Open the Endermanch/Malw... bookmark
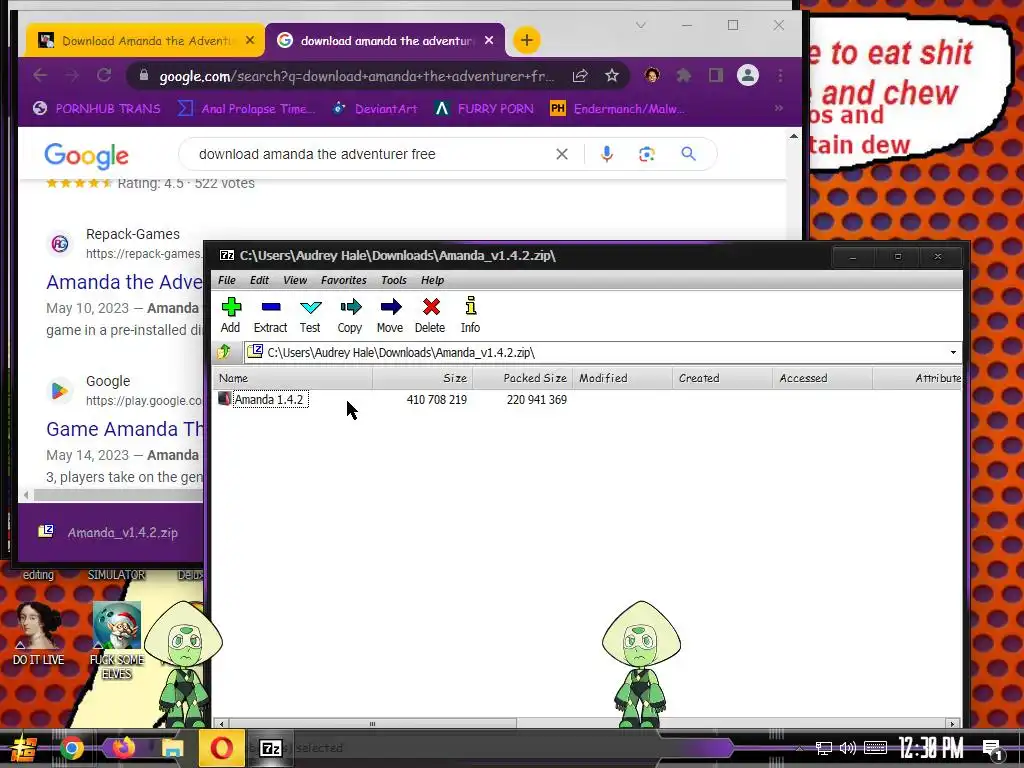 point(618,108)
